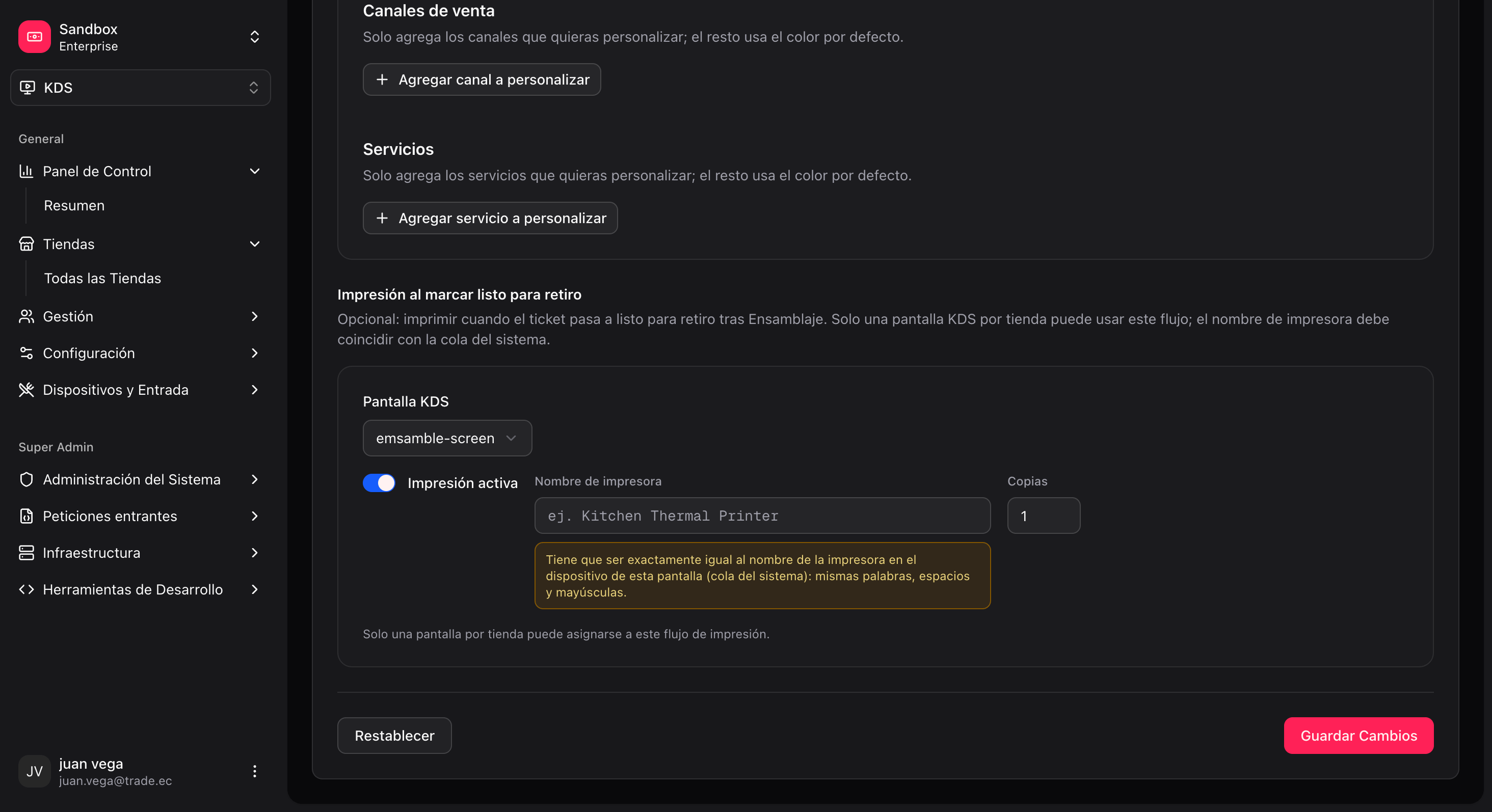This screenshot has width=1492, height=812.
Task: Click Agregar servicio a personalizar button
Action: click(x=490, y=218)
